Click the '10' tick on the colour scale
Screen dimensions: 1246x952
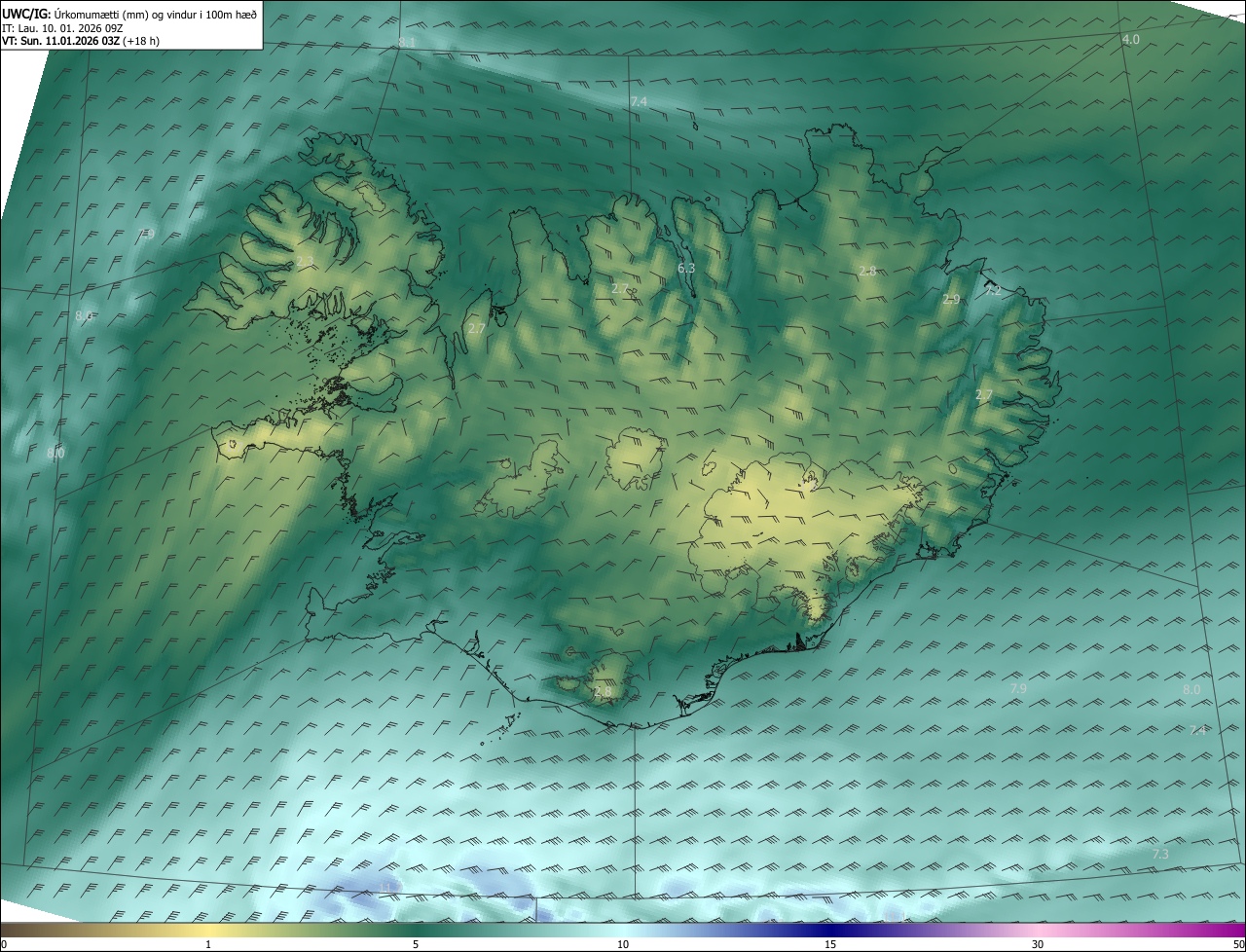623,945
